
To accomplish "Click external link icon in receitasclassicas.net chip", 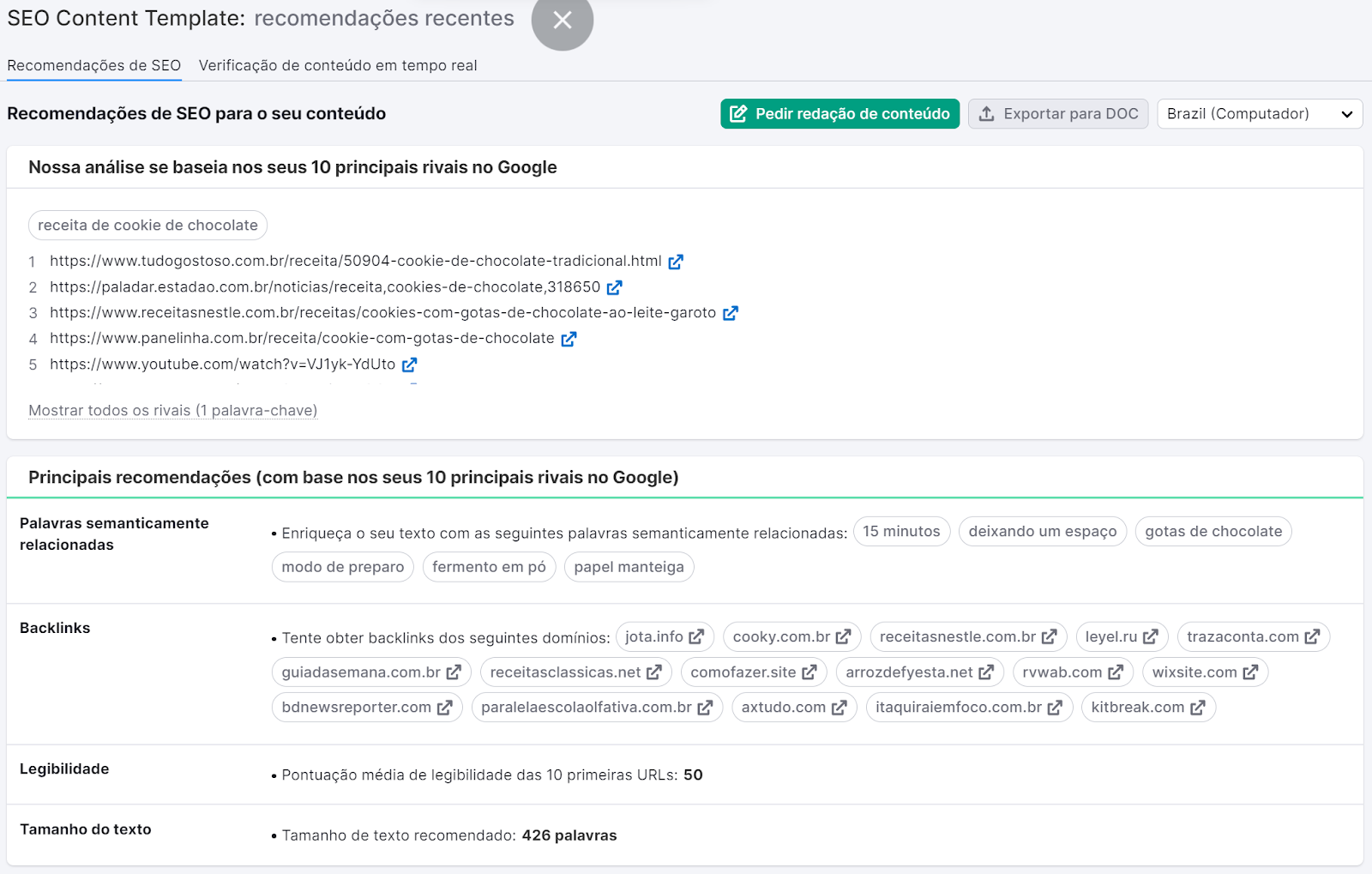I will [654, 672].
